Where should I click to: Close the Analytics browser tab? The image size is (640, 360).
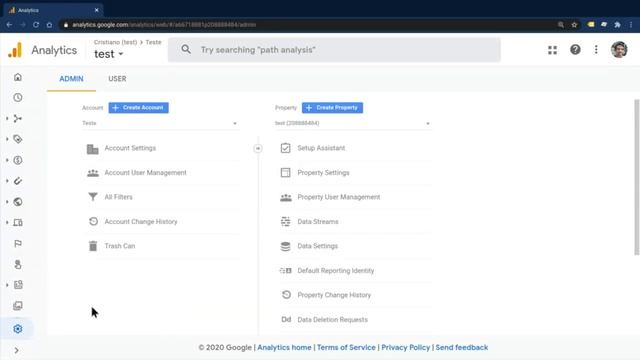pos(97,10)
